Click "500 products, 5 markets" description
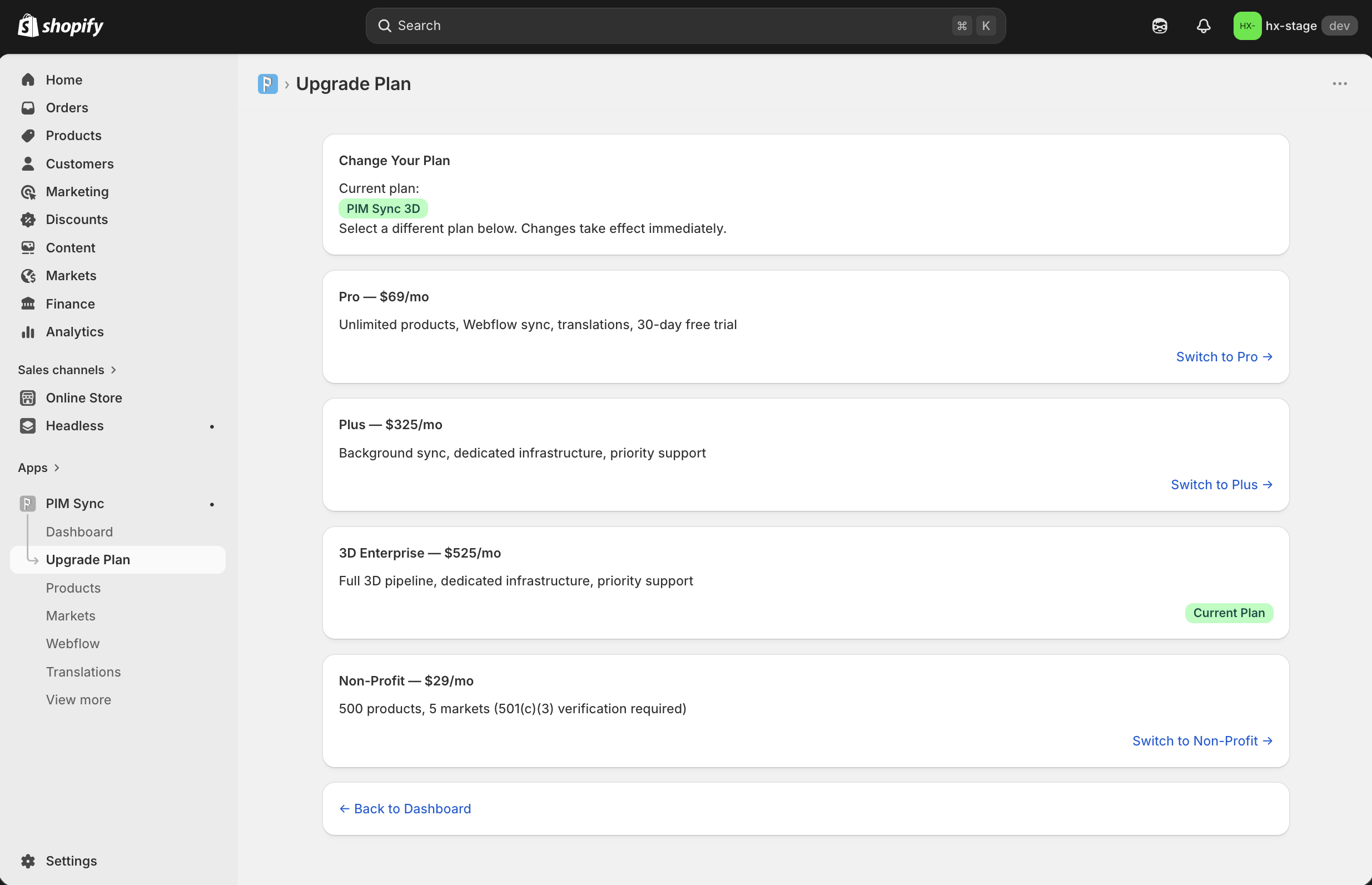 click(513, 709)
